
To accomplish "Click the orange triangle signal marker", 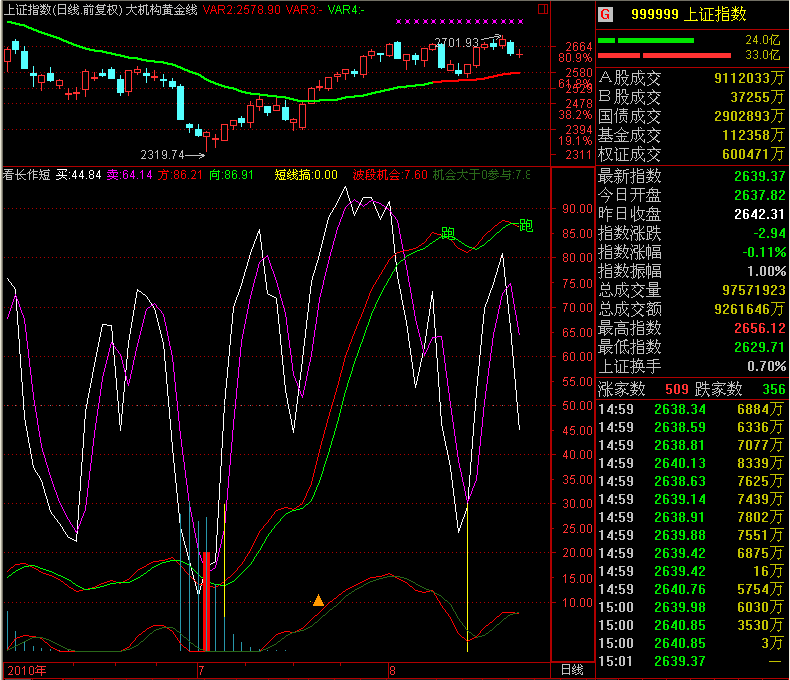I will [x=318, y=600].
